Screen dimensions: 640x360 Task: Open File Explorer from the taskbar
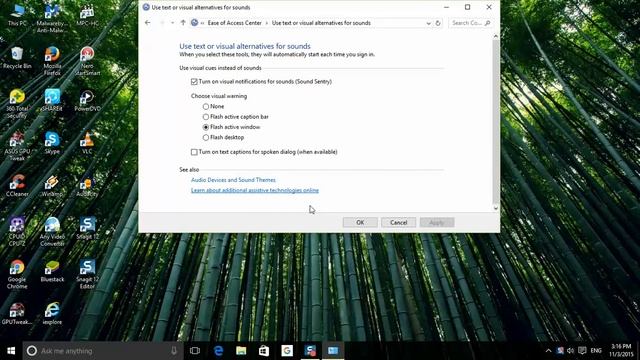click(241, 351)
